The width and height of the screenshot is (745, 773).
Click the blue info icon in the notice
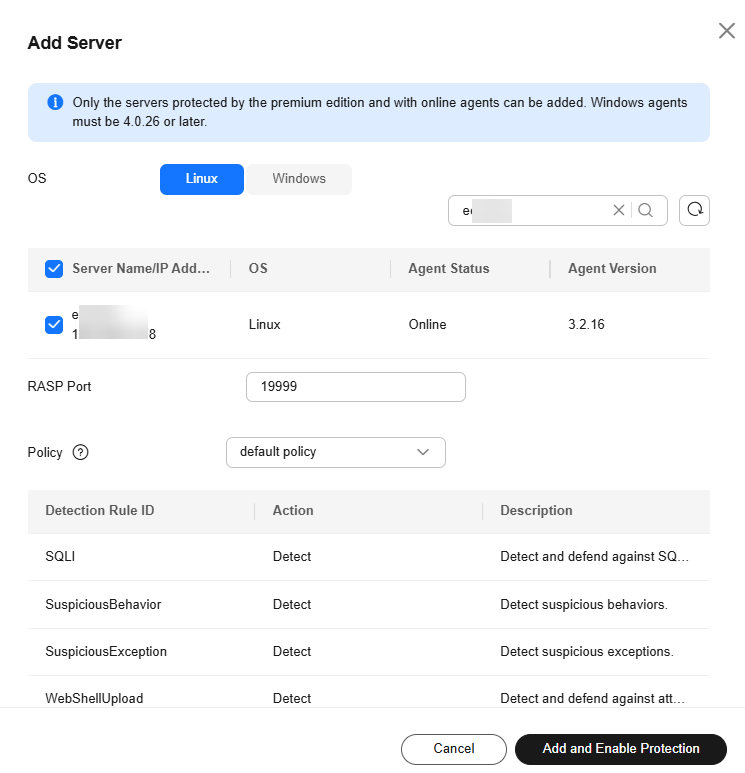pos(55,102)
